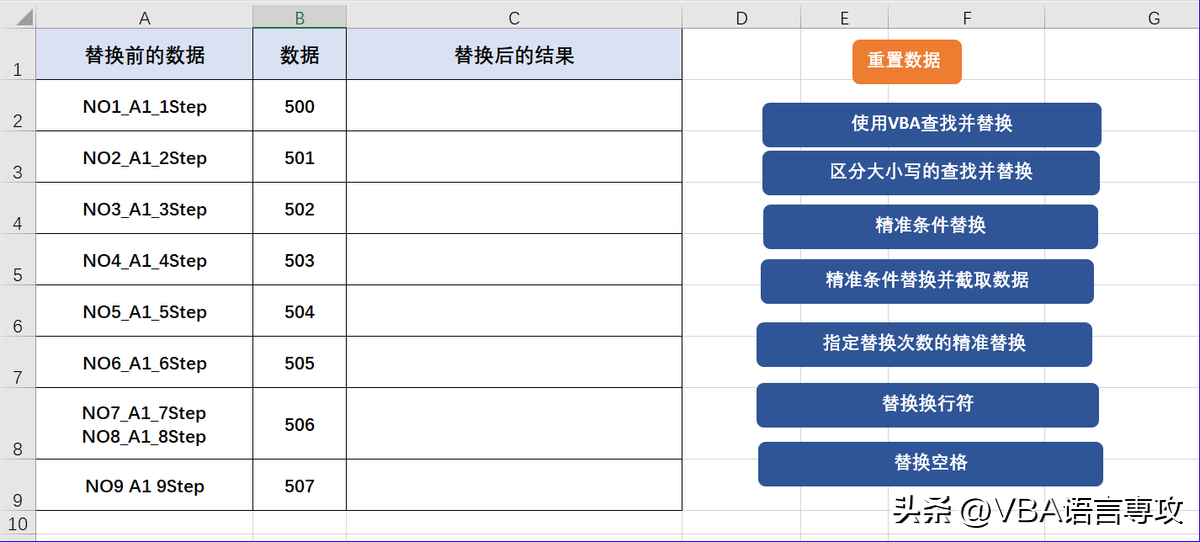Image resolution: width=1200 pixels, height=542 pixels.
Task: Select row 4 header
Action: click(x=18, y=209)
